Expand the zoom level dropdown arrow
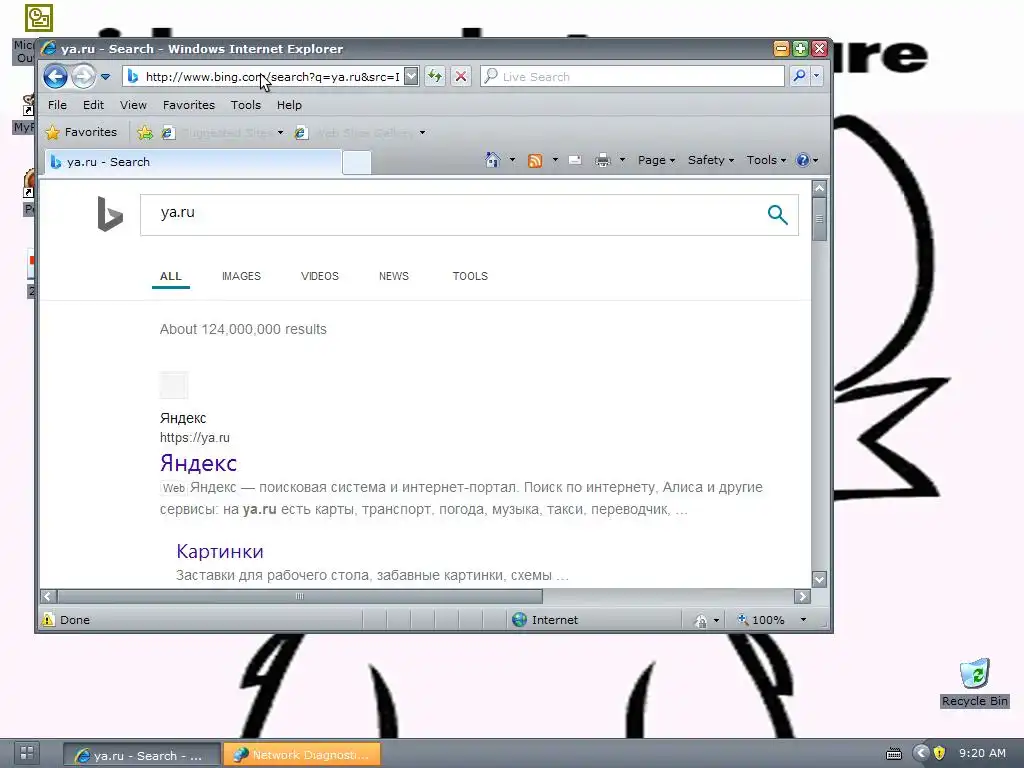The width and height of the screenshot is (1024, 768). pos(803,620)
